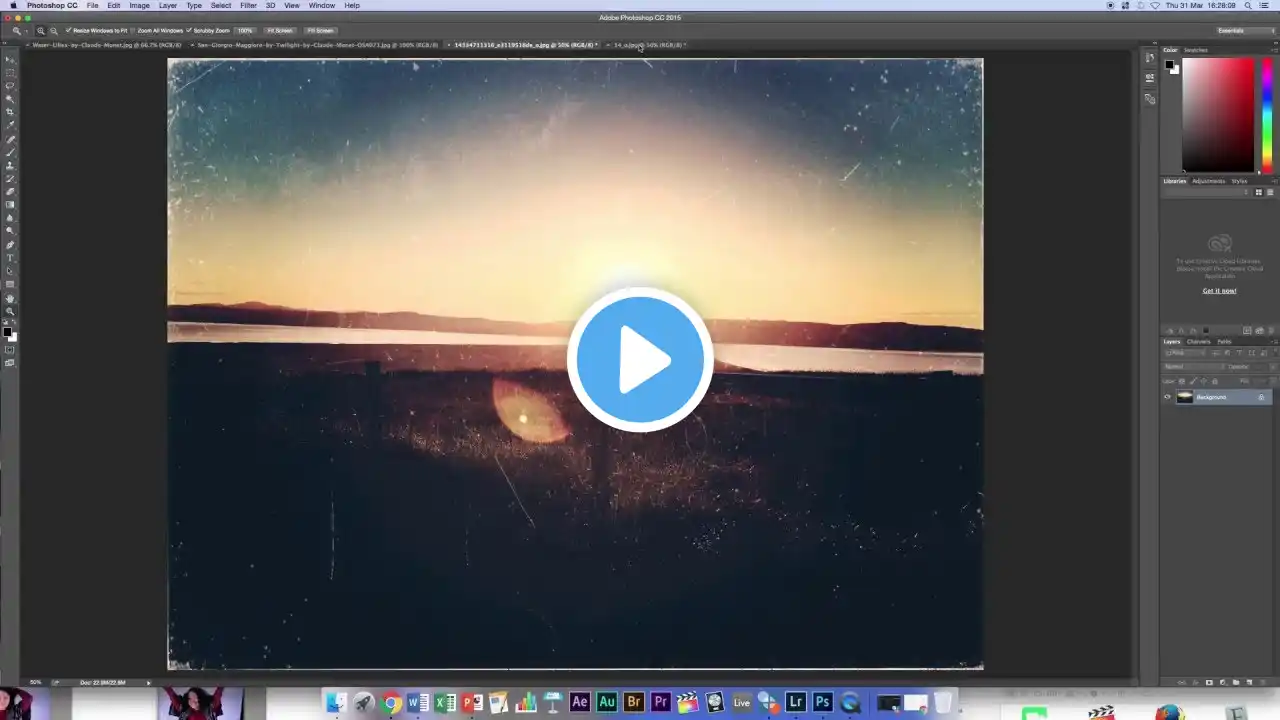1280x720 pixels.
Task: Launch Google Chrome from the Dock
Action: coord(391,702)
